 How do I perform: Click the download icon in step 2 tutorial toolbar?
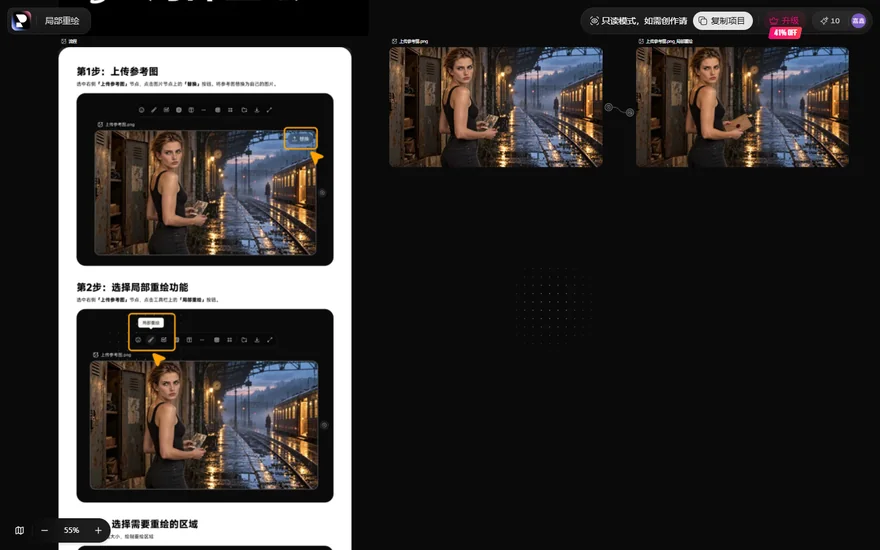tap(257, 340)
